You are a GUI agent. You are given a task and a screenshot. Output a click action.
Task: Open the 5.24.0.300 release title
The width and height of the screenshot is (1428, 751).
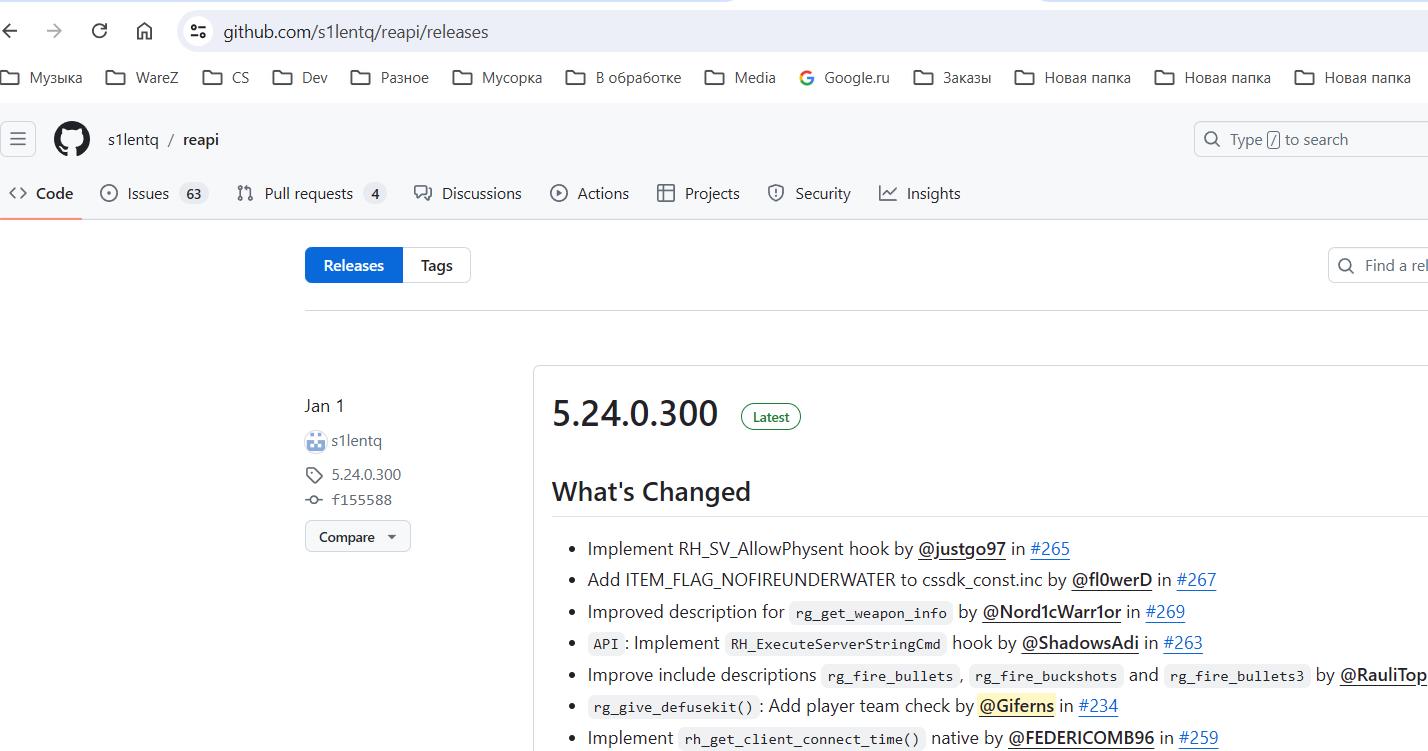click(635, 413)
